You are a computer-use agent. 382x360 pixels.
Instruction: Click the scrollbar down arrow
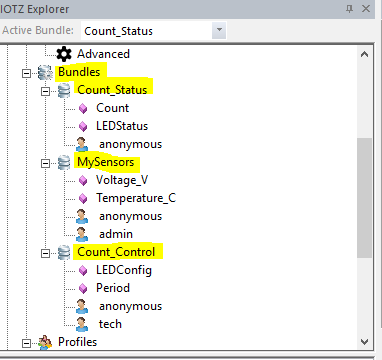click(364, 341)
